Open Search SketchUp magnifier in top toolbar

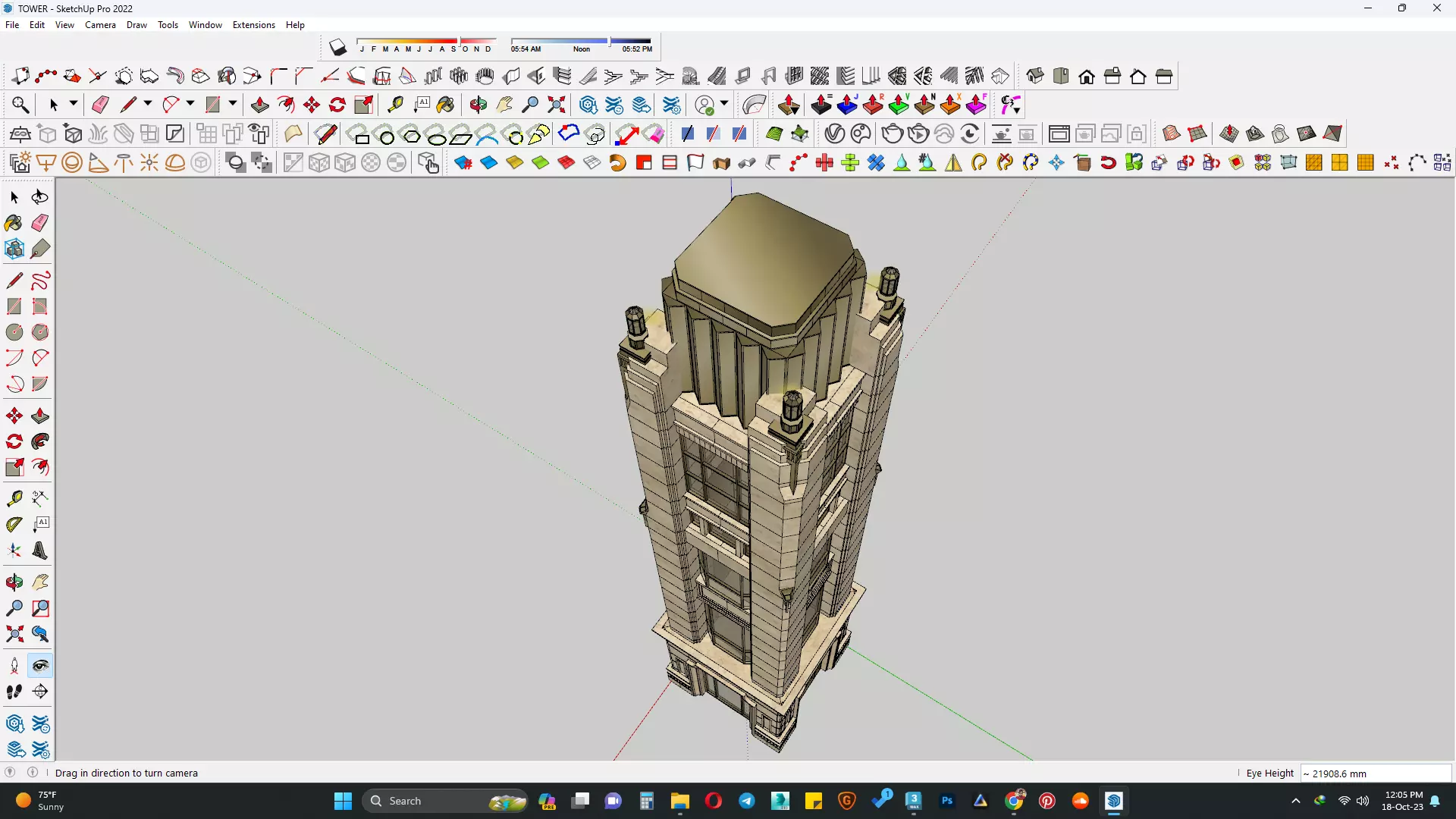tap(20, 105)
